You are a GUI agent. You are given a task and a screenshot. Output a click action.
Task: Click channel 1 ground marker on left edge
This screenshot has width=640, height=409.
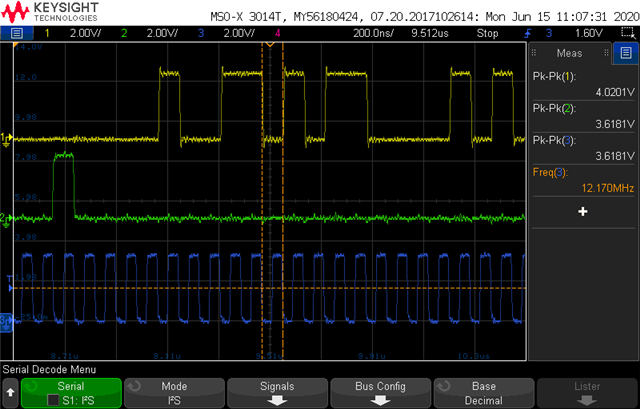pos(7,139)
